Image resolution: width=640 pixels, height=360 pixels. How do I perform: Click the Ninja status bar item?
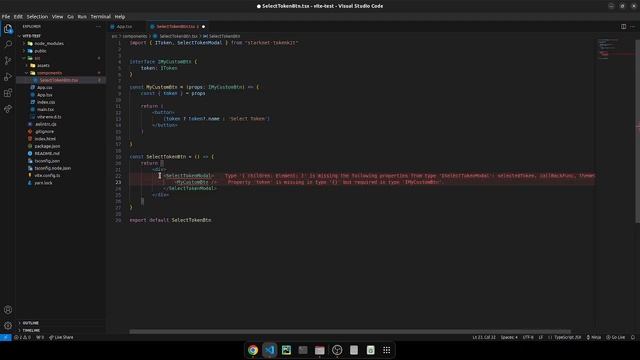pos(593,338)
